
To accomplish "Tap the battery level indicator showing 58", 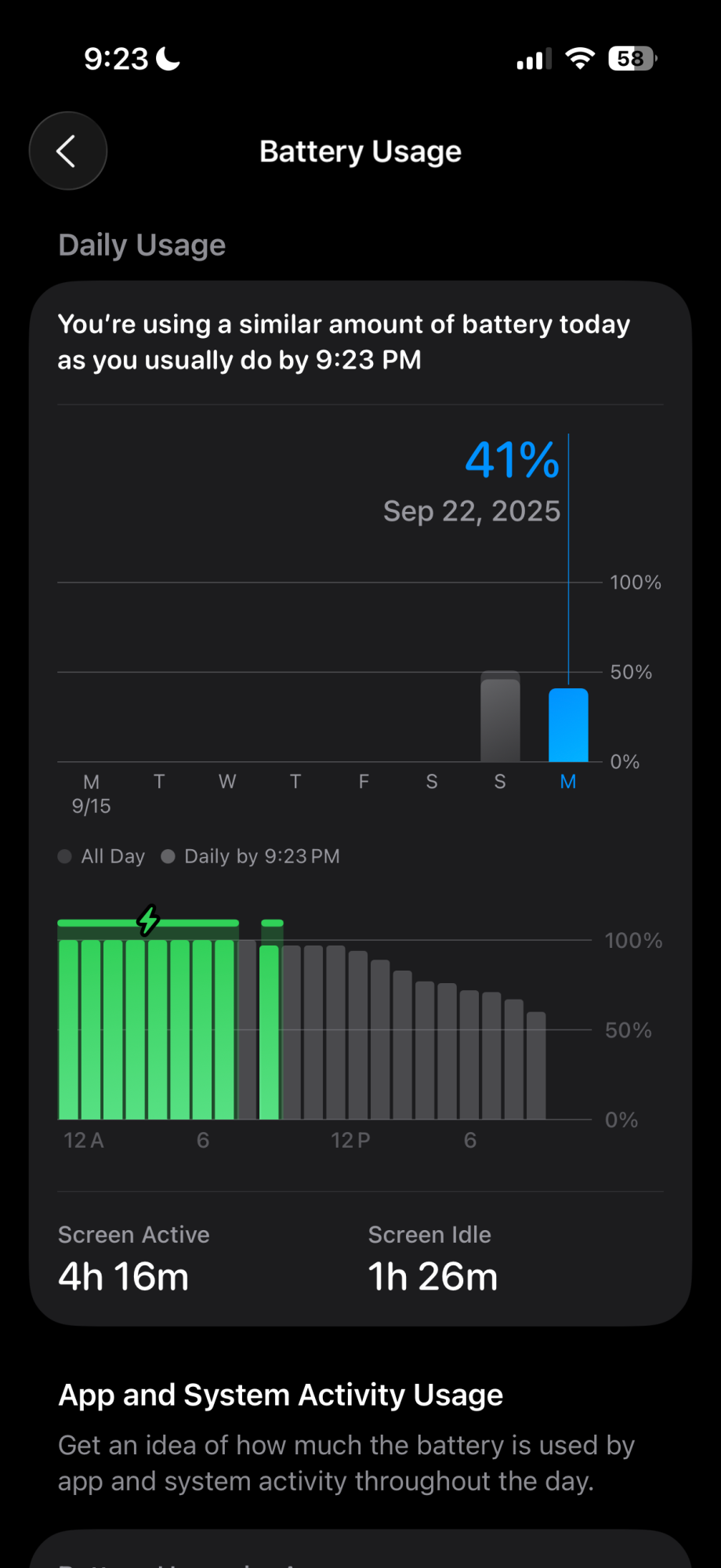I will [x=632, y=59].
